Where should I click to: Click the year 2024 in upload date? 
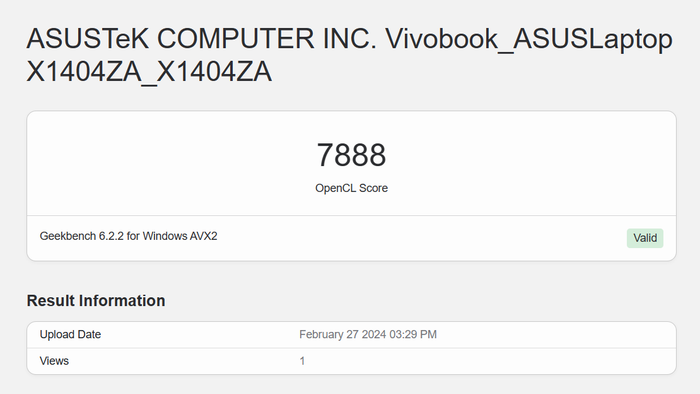[374, 335]
